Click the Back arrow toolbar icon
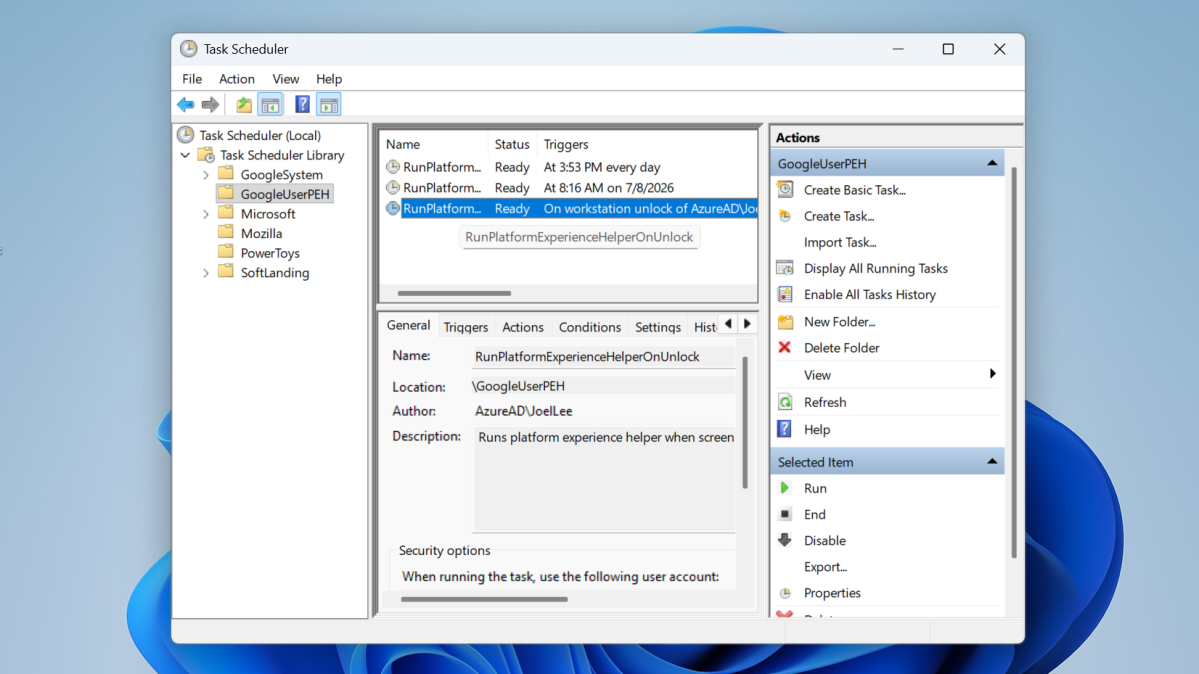 185,105
